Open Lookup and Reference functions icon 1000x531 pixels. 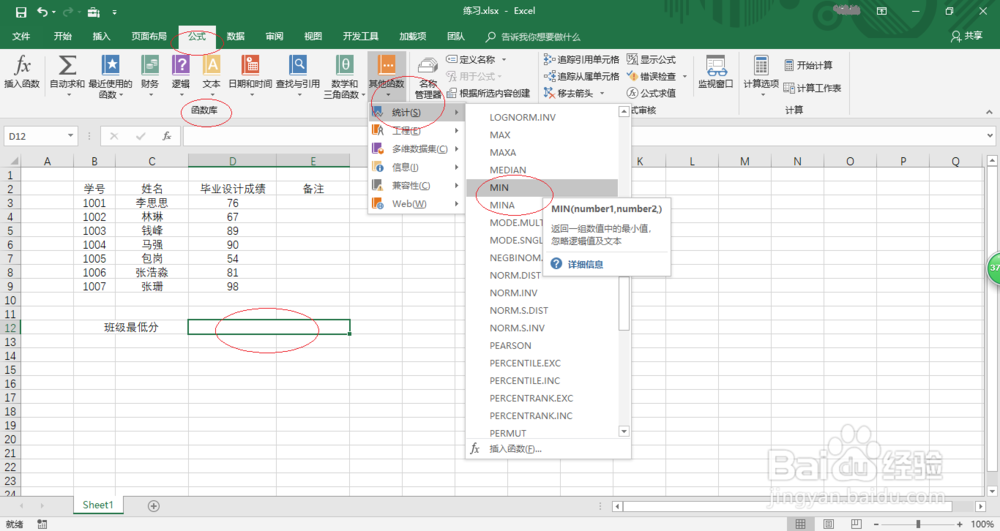click(x=298, y=66)
